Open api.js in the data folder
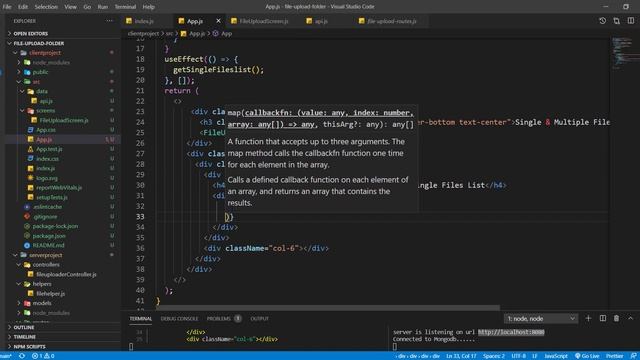 [x=46, y=101]
